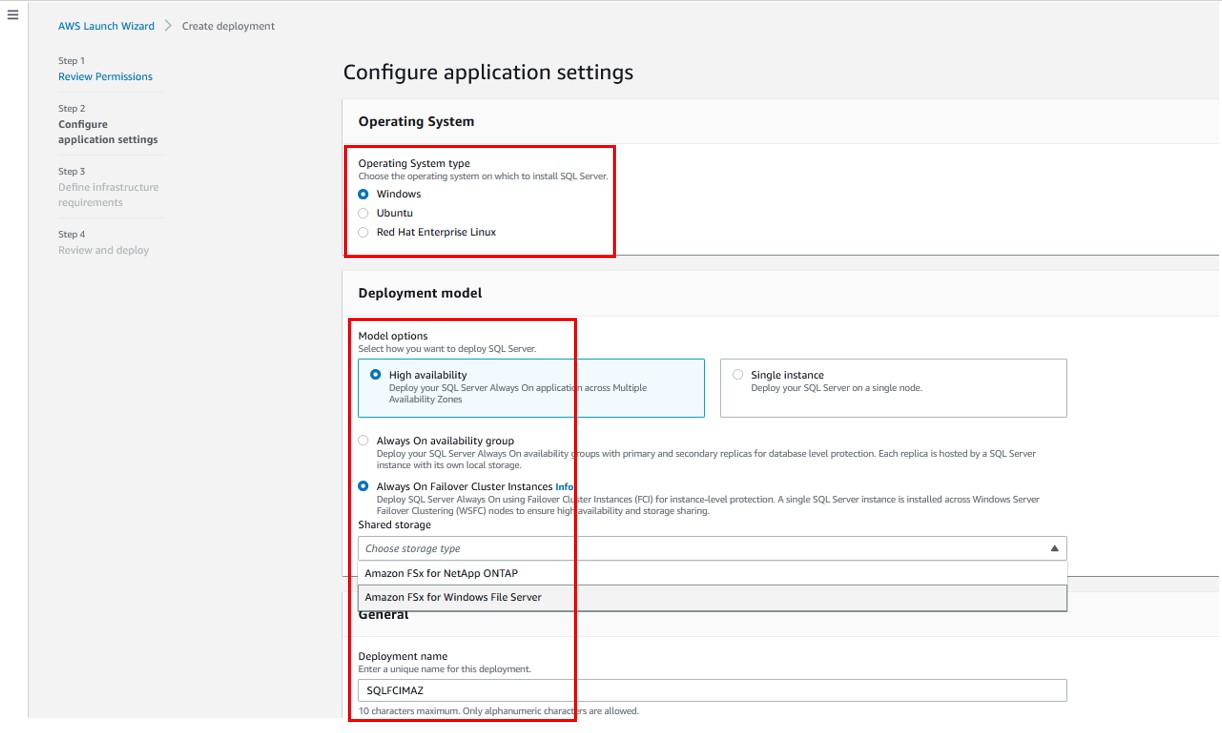The image size is (1222, 733).
Task: Select the High availability deployment option
Action: [x=531, y=388]
